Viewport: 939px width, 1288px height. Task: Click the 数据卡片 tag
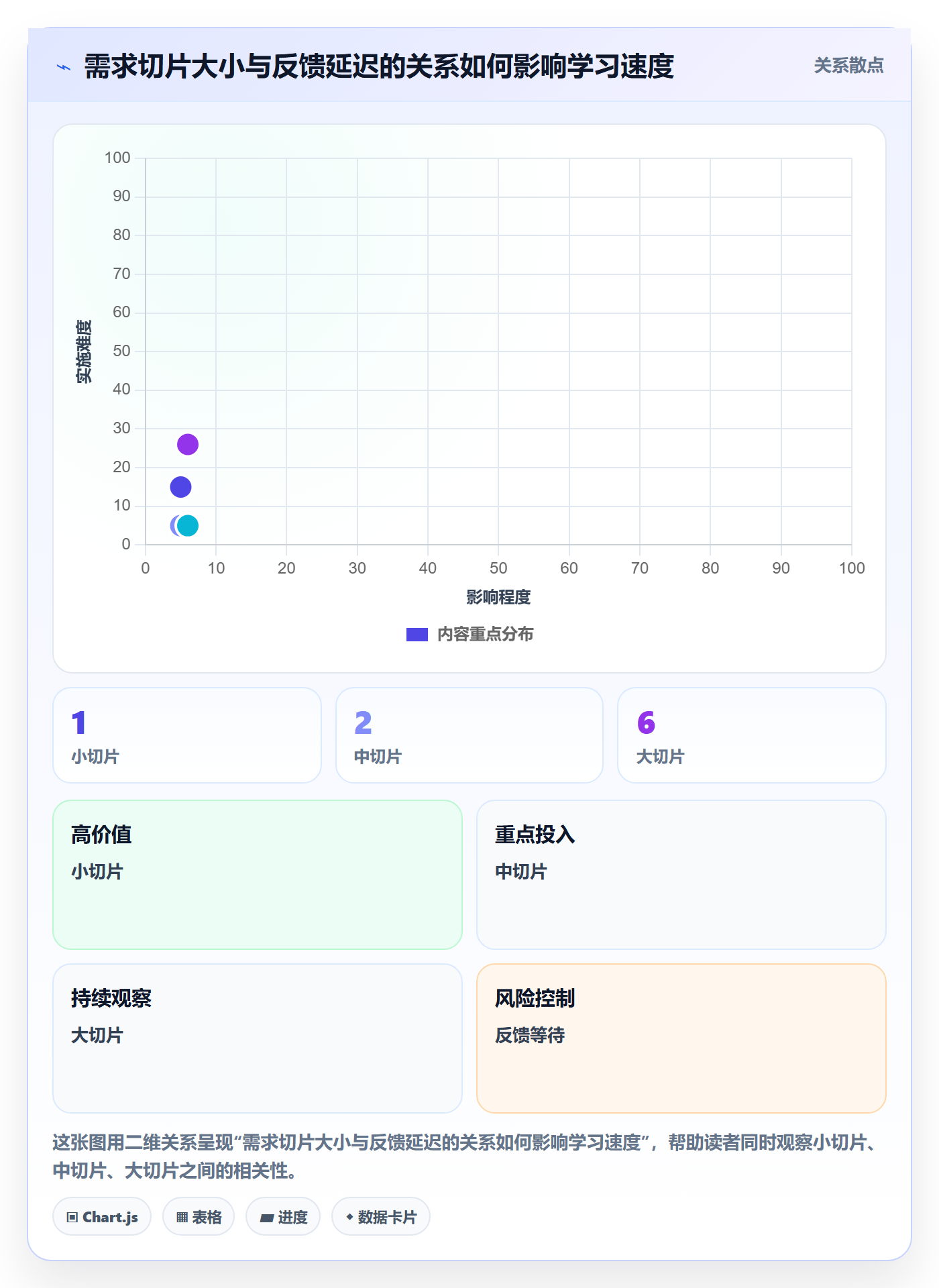pos(381,1216)
